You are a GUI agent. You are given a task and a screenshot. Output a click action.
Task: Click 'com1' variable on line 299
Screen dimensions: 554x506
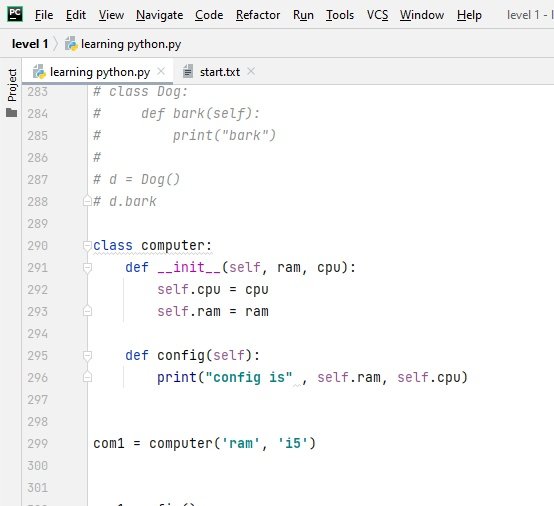[x=109, y=443]
